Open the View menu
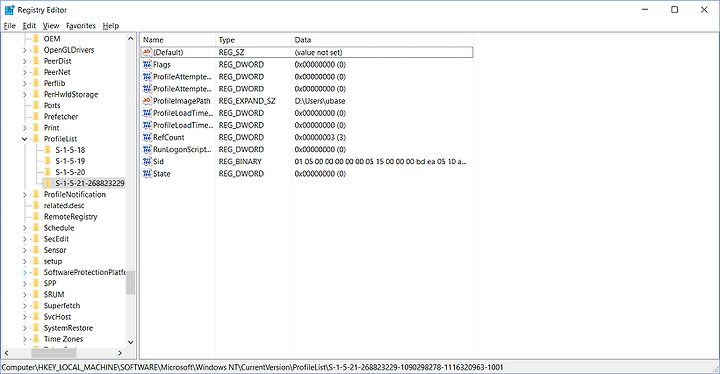Screen dimensions: 720x374 click(x=51, y=26)
